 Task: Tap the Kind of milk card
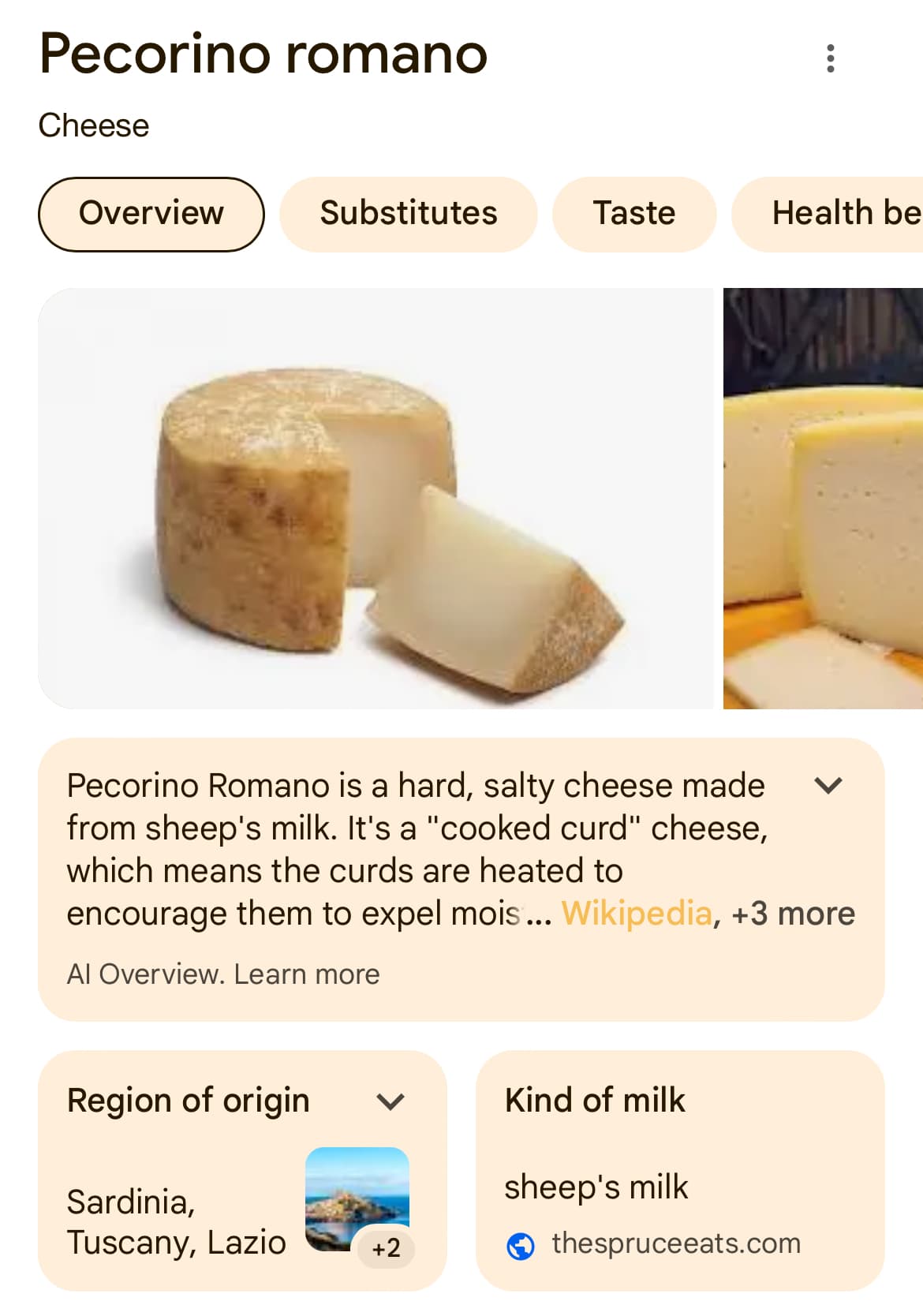[x=680, y=1170]
